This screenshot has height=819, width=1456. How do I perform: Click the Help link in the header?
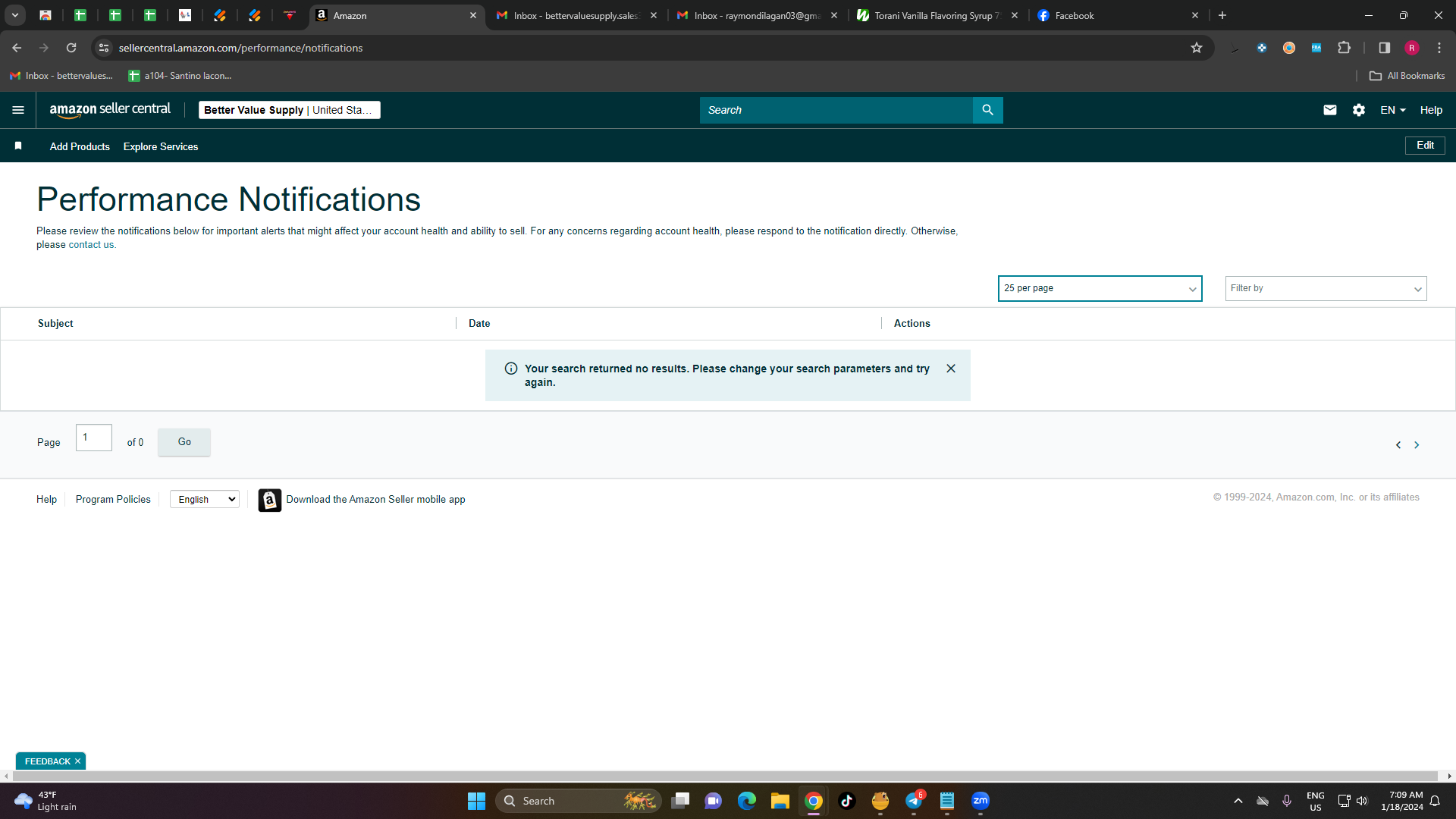tap(1431, 110)
